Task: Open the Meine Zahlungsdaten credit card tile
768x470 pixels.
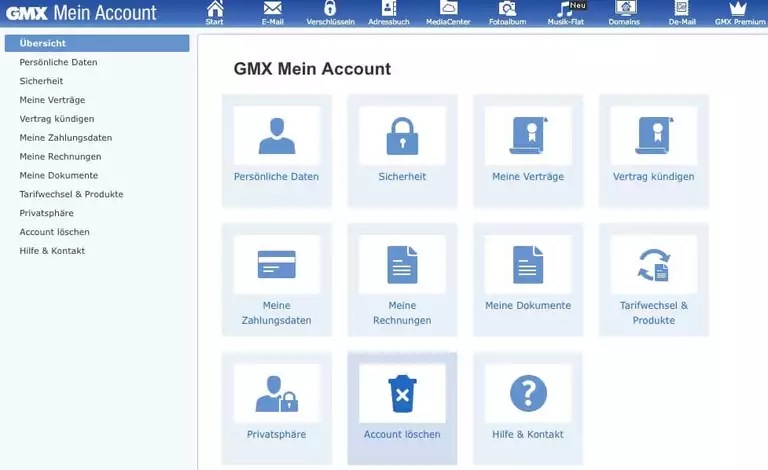Action: [x=277, y=279]
